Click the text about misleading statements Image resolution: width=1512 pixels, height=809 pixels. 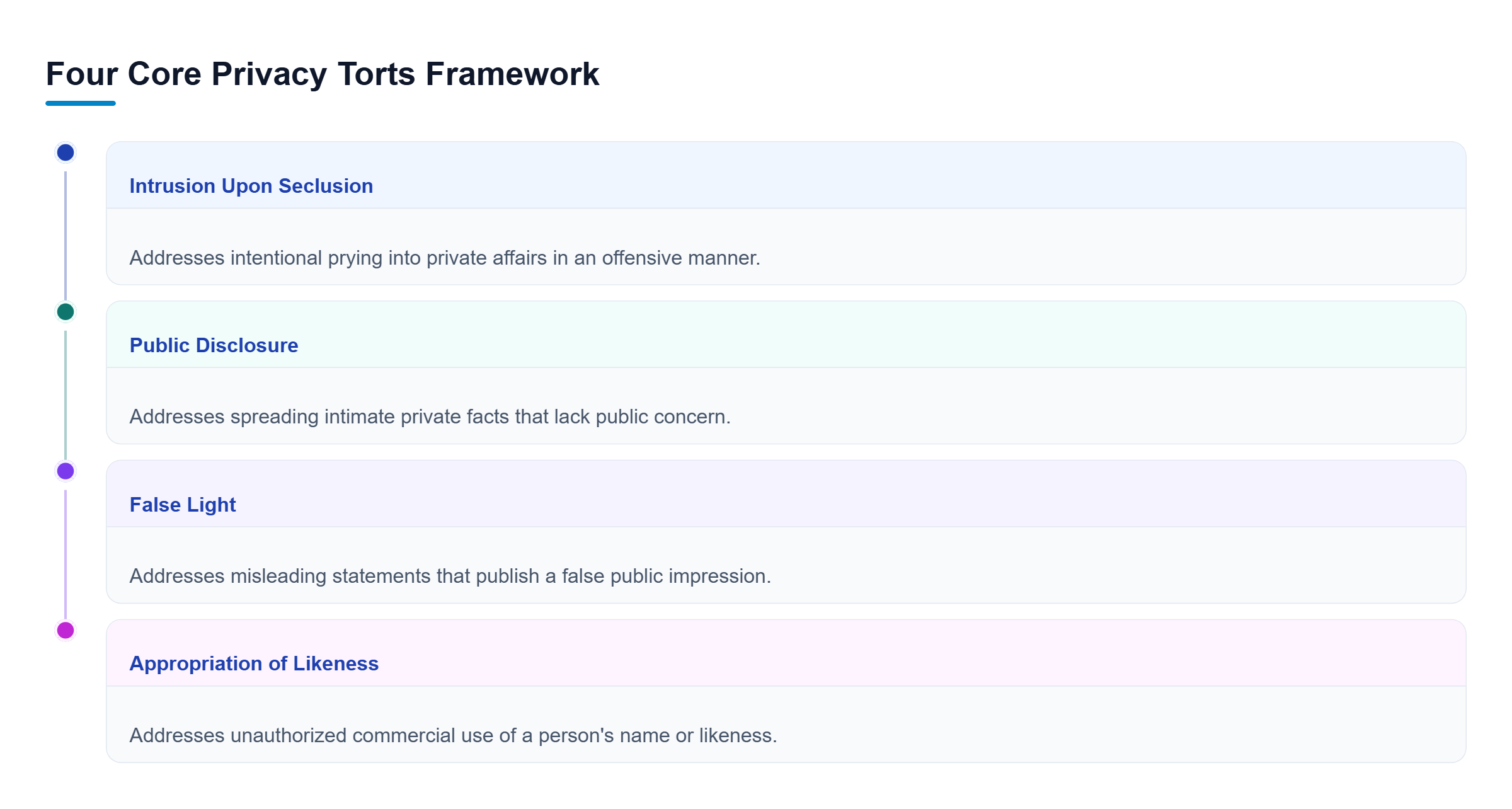(x=450, y=576)
